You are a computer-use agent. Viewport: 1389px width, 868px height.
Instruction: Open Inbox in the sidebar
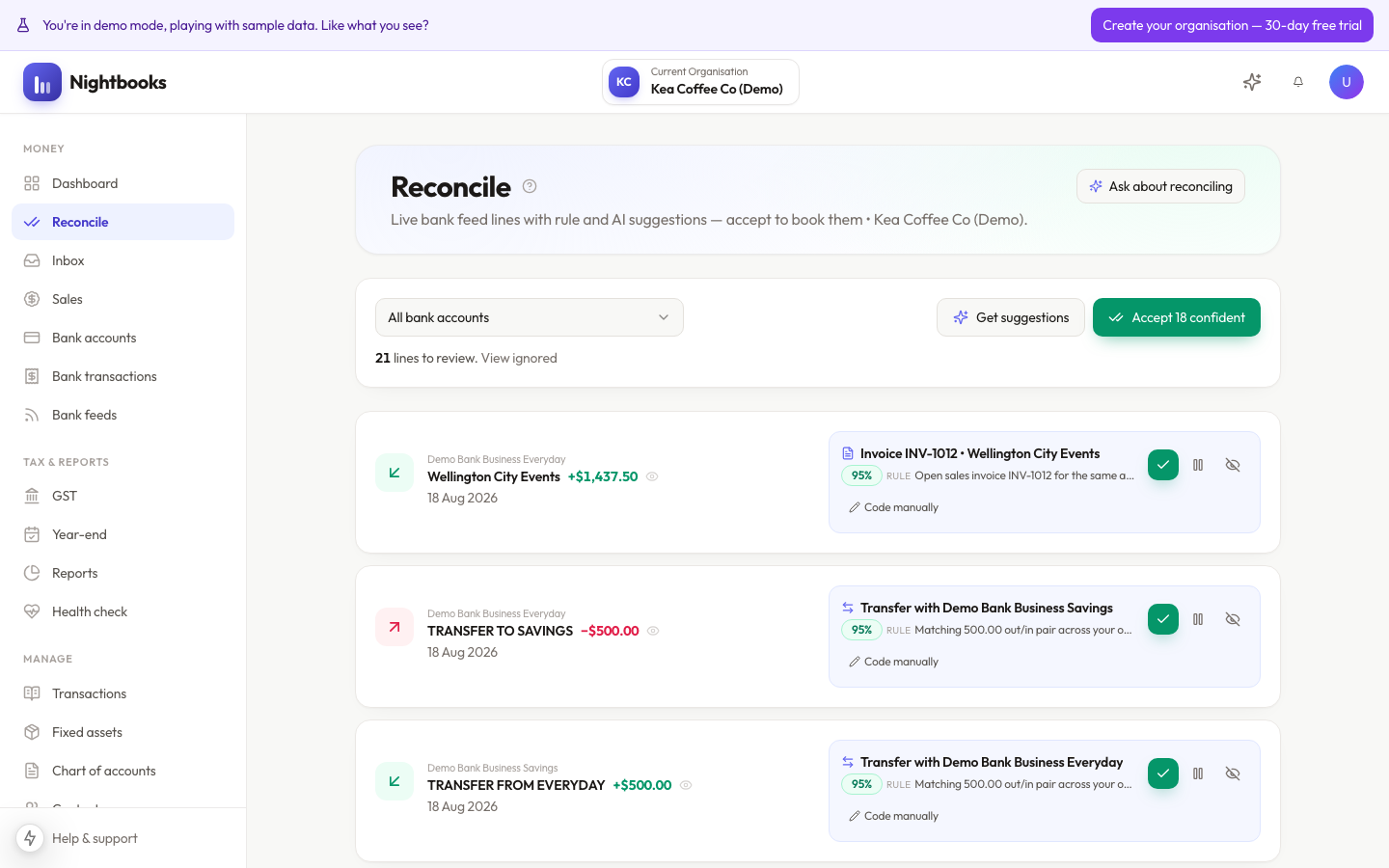[123, 260]
